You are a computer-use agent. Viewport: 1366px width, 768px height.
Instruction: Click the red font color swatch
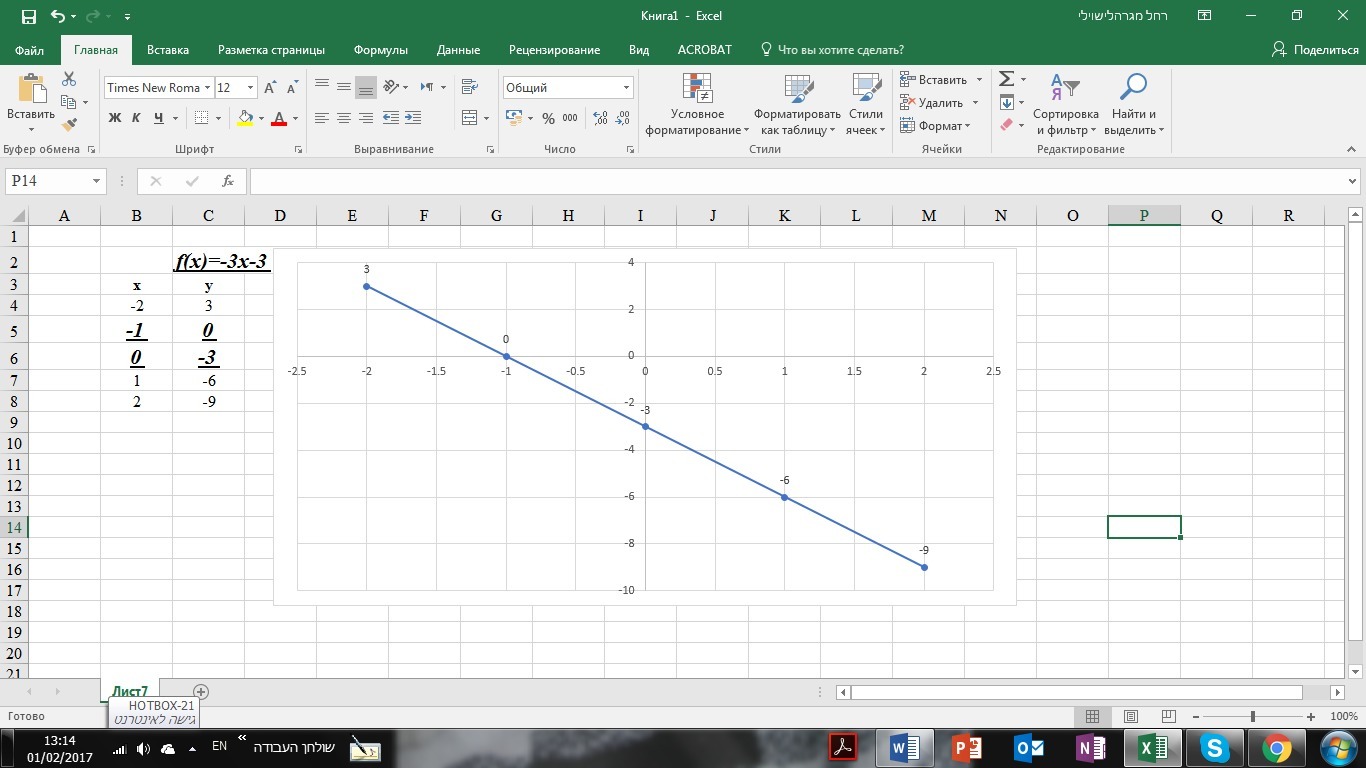279,118
